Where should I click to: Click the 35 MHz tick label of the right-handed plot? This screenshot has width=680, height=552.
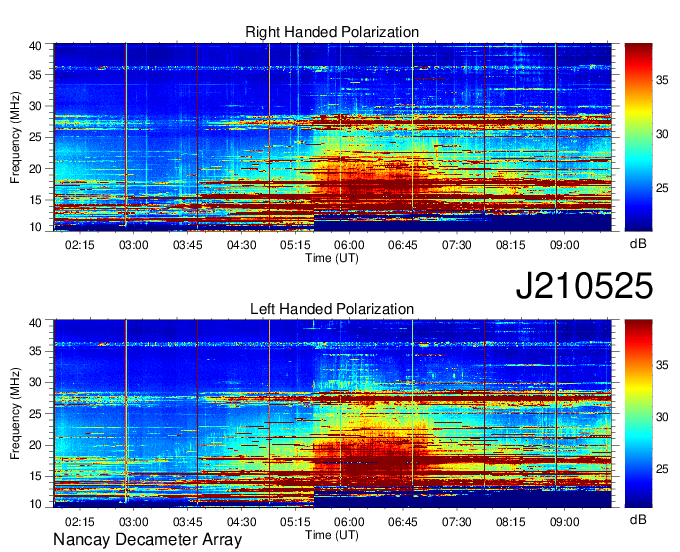coord(35,75)
